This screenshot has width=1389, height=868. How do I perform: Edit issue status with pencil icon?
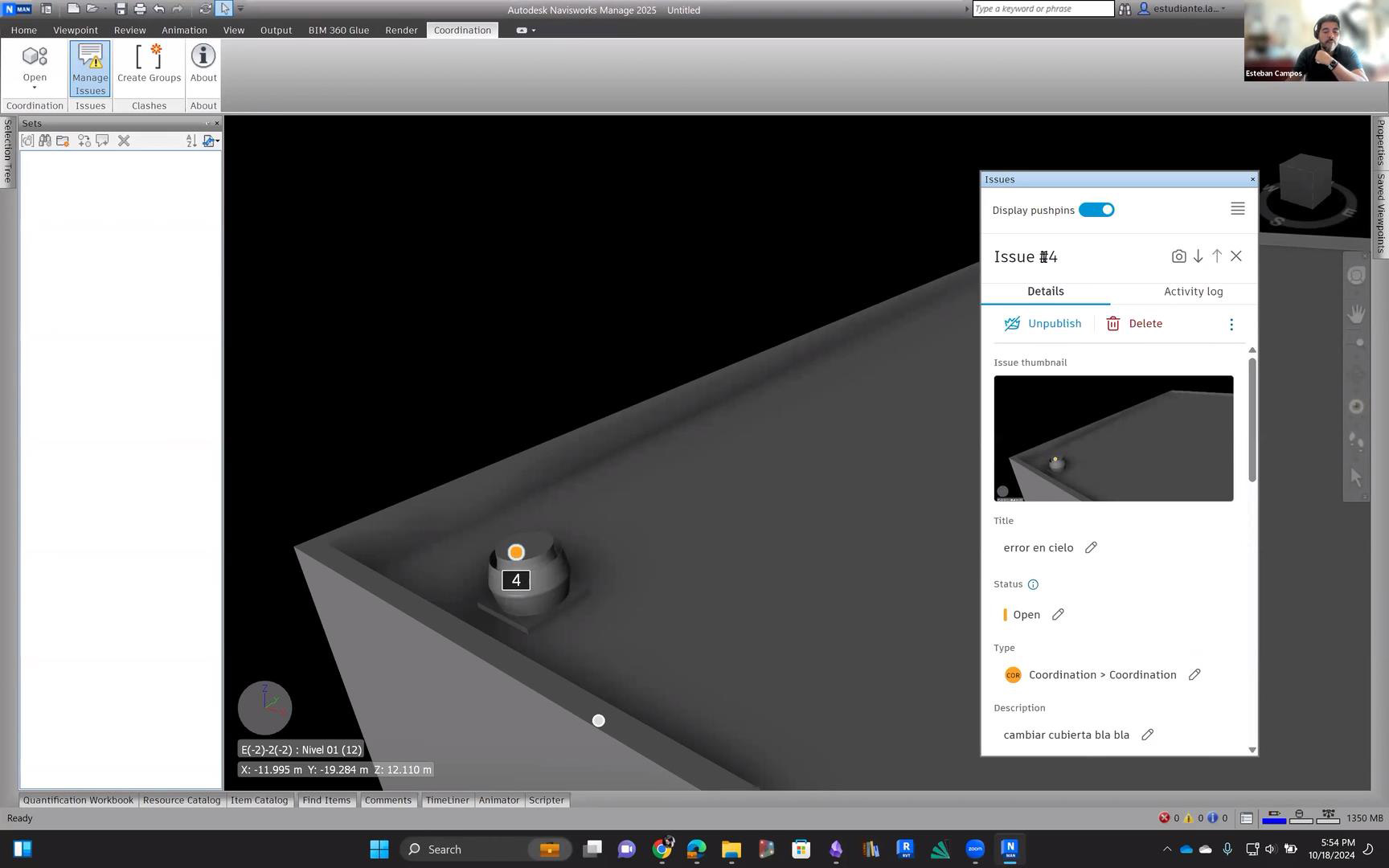click(1058, 615)
